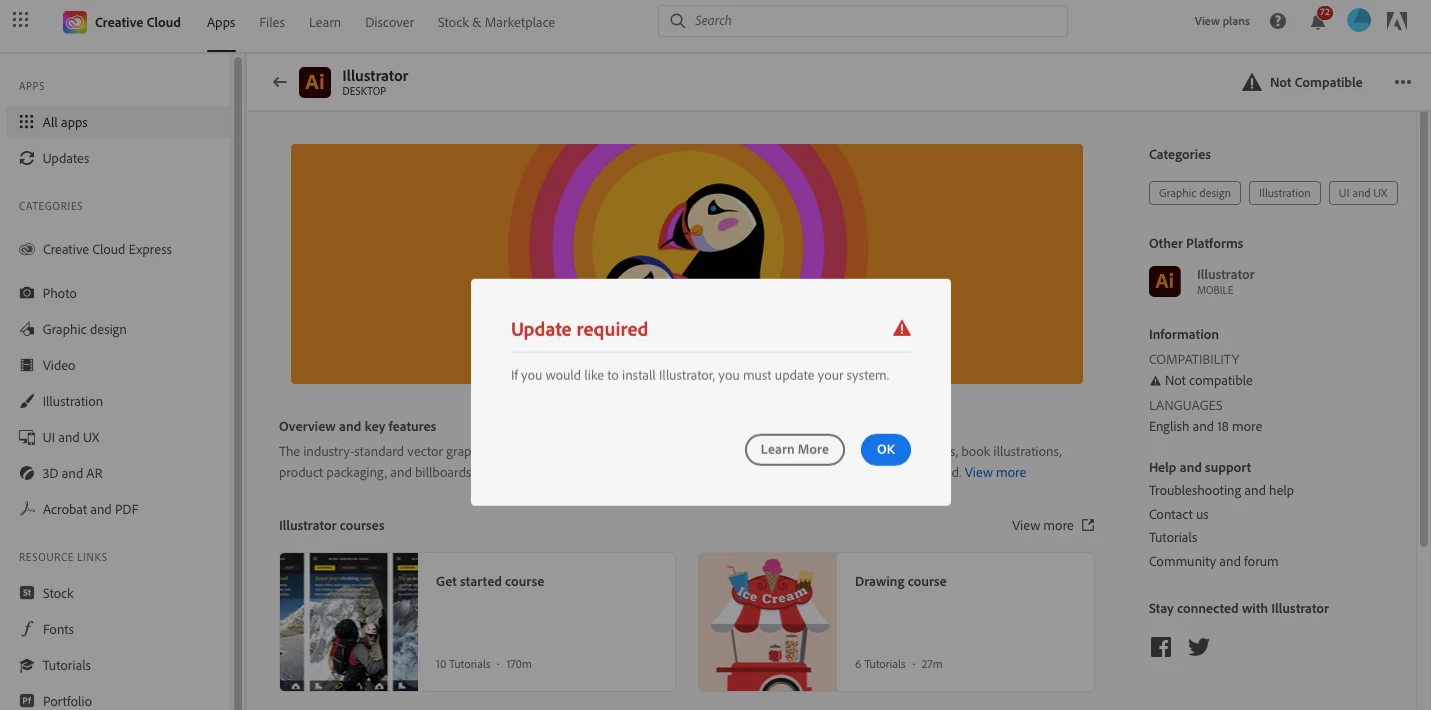Open the three-dot more options menu
This screenshot has height=710, width=1431.
point(1403,82)
